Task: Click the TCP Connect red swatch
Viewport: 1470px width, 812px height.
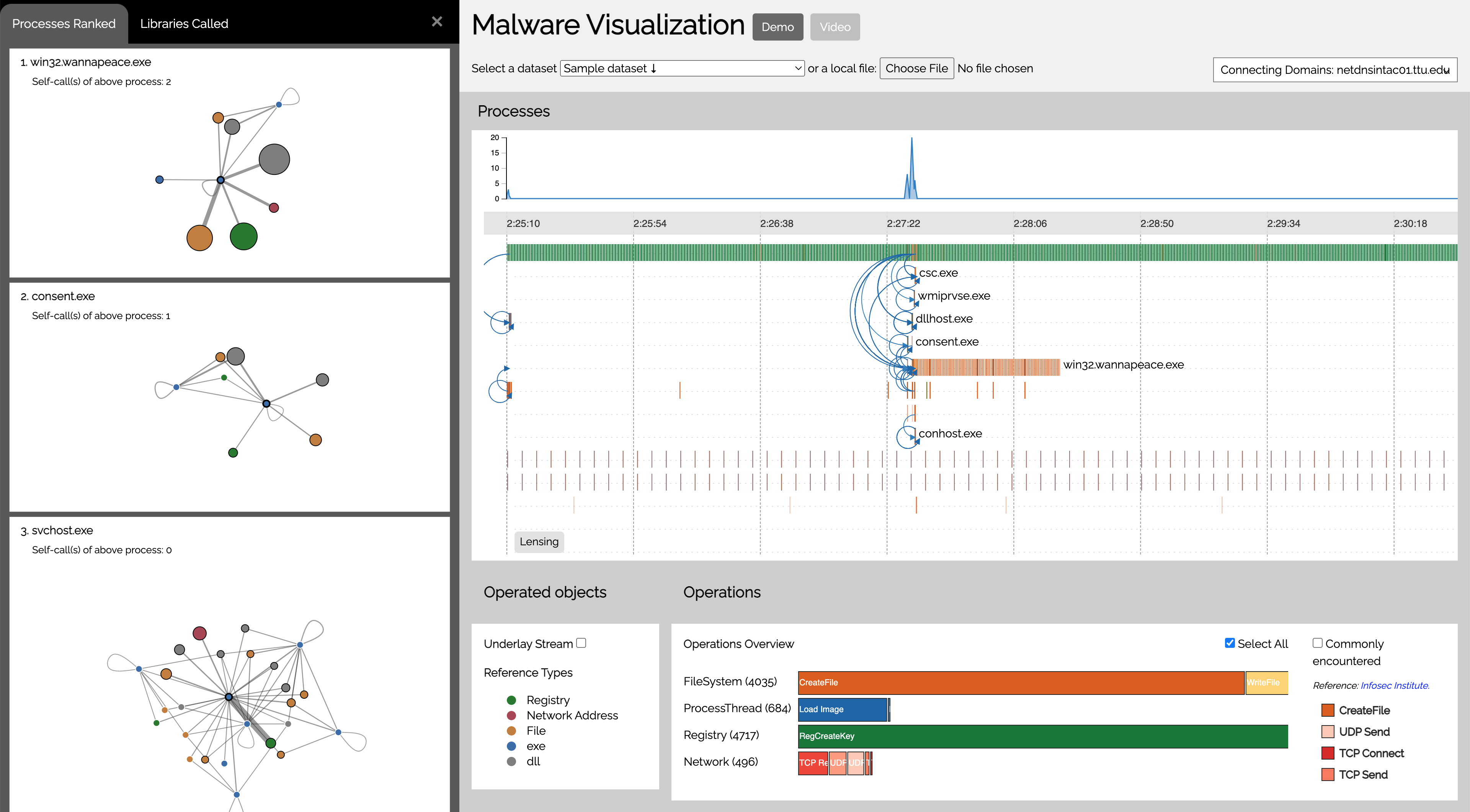Action: pyautogui.click(x=1327, y=753)
